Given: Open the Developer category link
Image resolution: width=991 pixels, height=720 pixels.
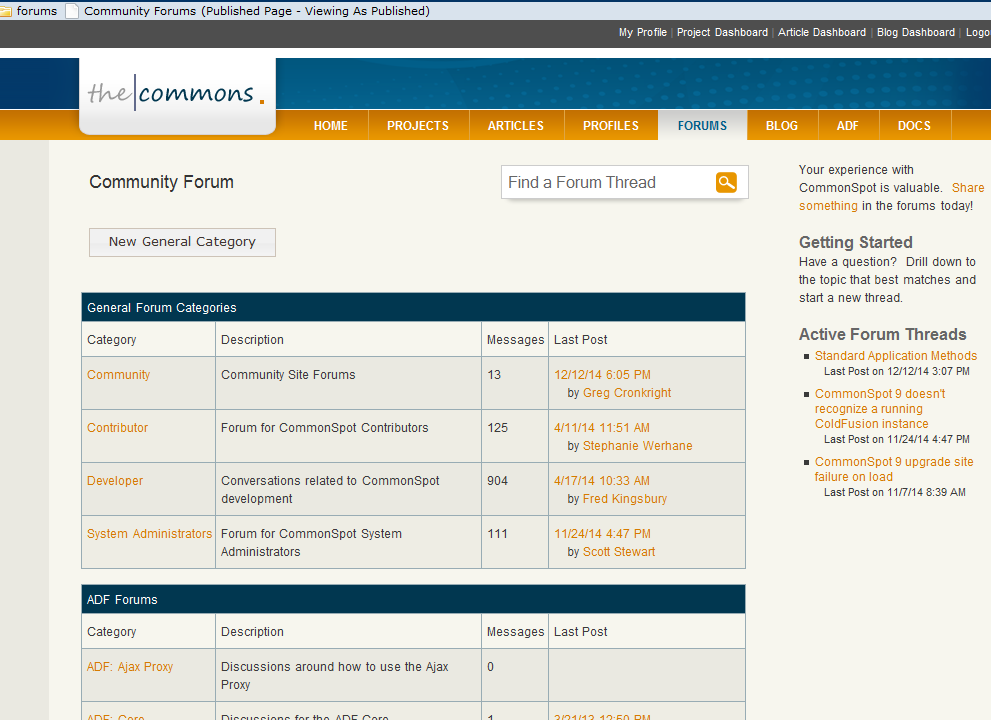Looking at the screenshot, I should pyautogui.click(x=115, y=481).
